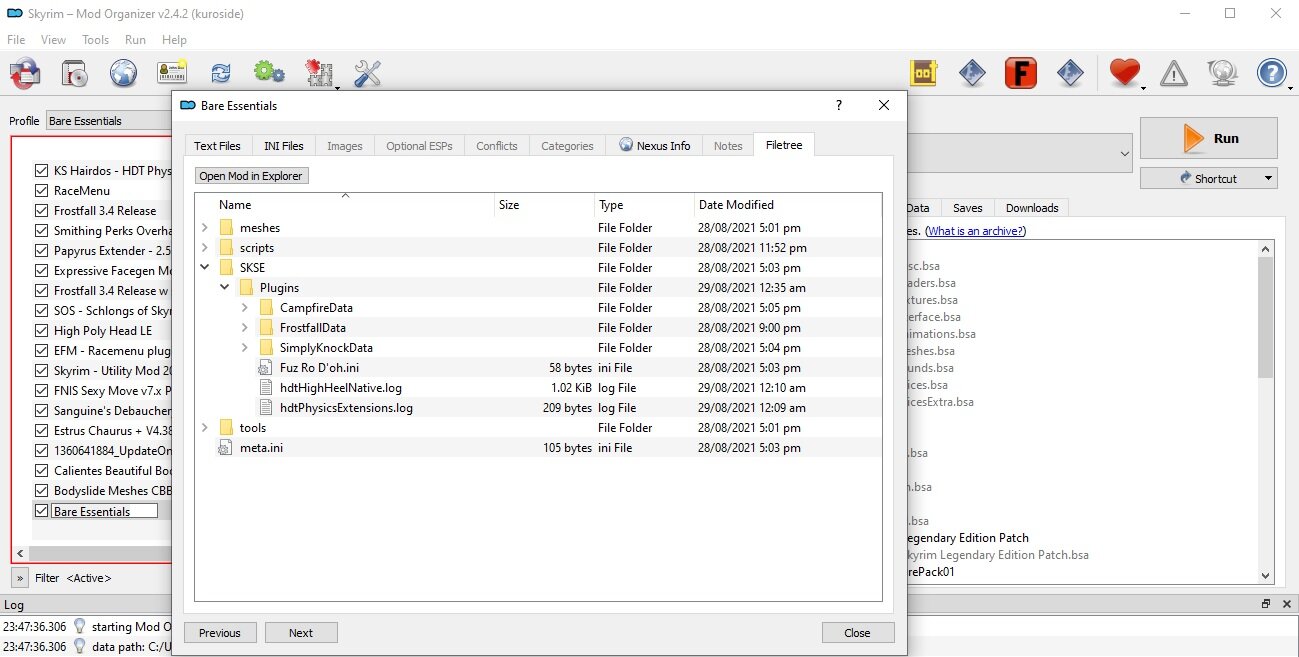Screen dimensions: 1299x657
Task: Click the light bulb log entry icon
Action: pyautogui.click(x=79, y=626)
